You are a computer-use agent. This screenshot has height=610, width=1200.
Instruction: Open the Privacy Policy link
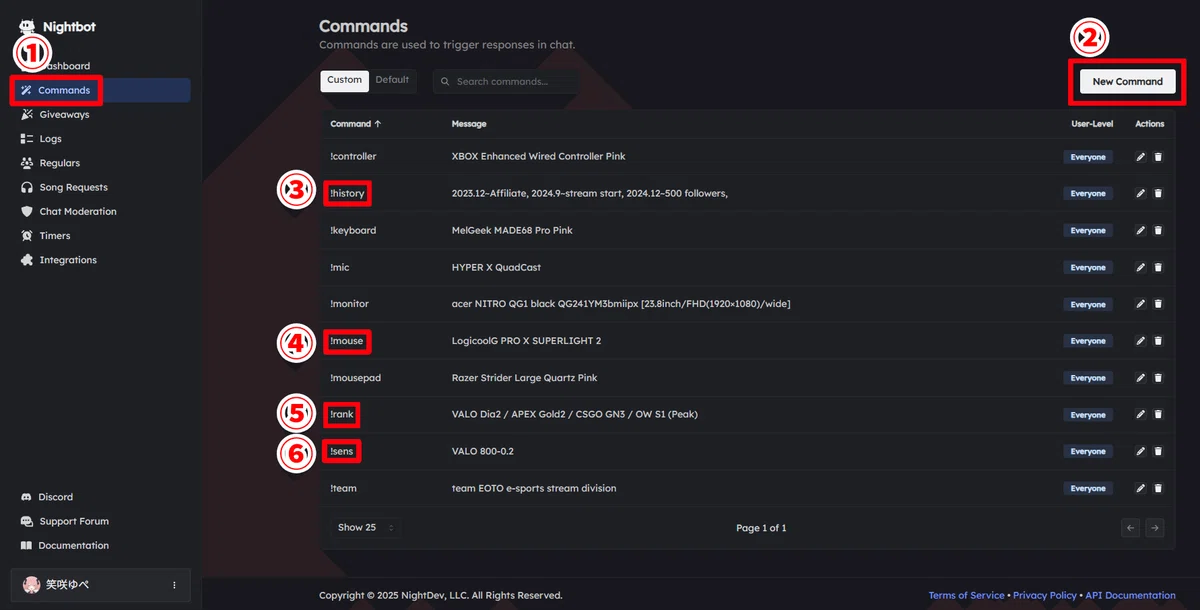1045,596
